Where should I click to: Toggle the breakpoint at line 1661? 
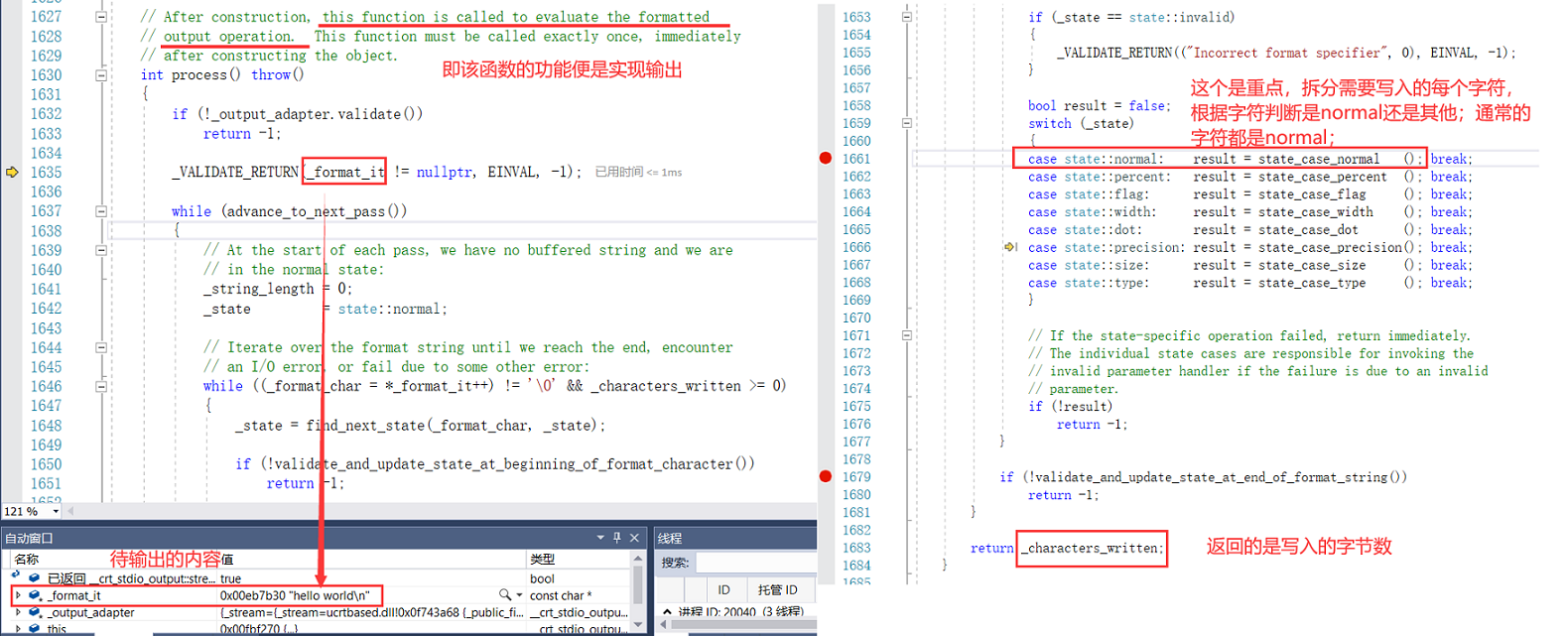pos(825,159)
